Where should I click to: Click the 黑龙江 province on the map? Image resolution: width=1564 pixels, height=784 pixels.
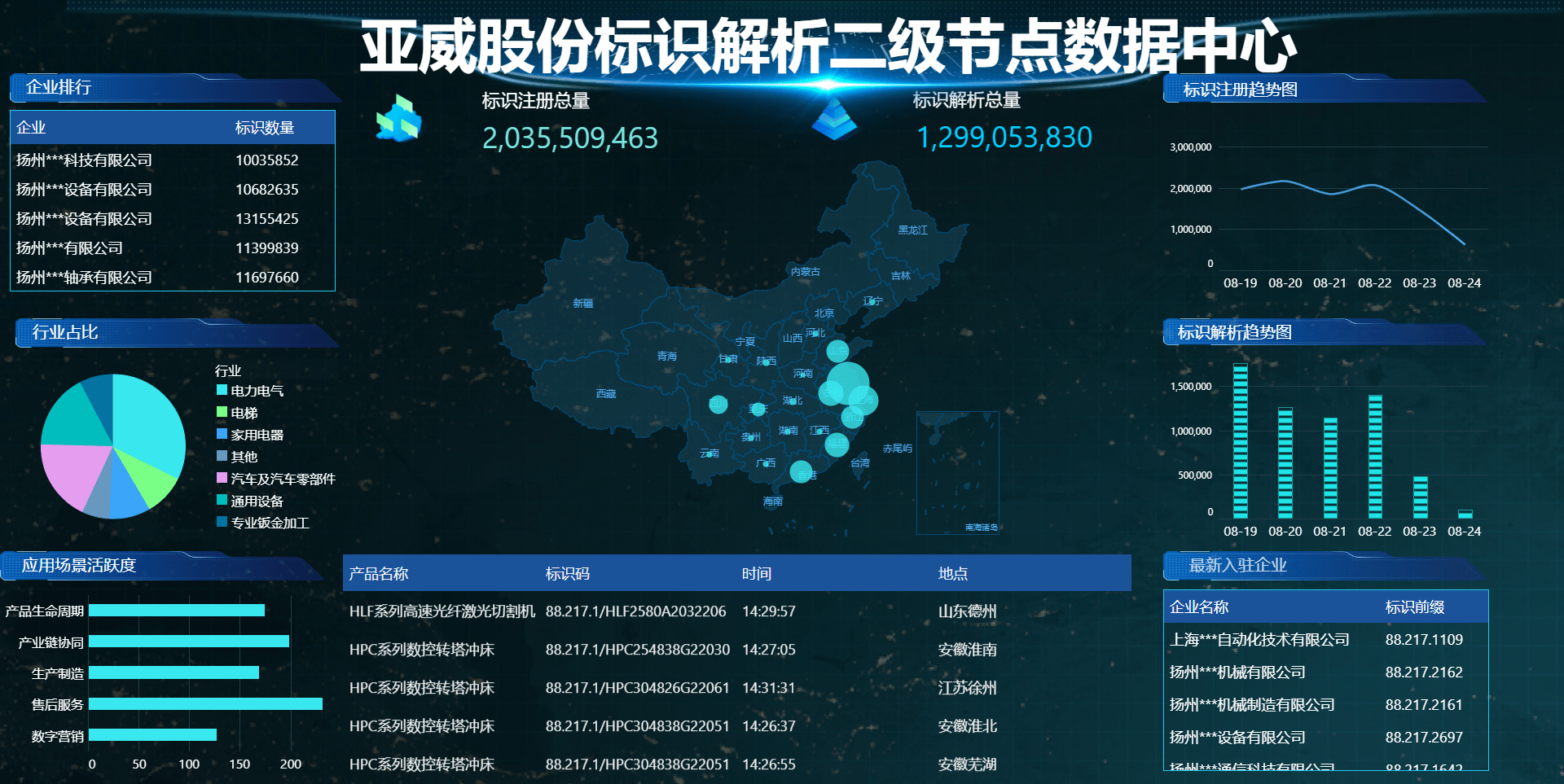(x=912, y=230)
